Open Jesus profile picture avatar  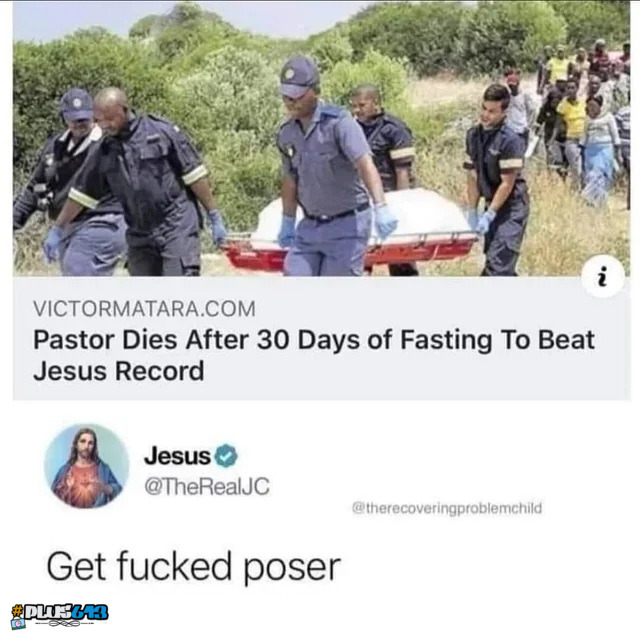point(87,466)
